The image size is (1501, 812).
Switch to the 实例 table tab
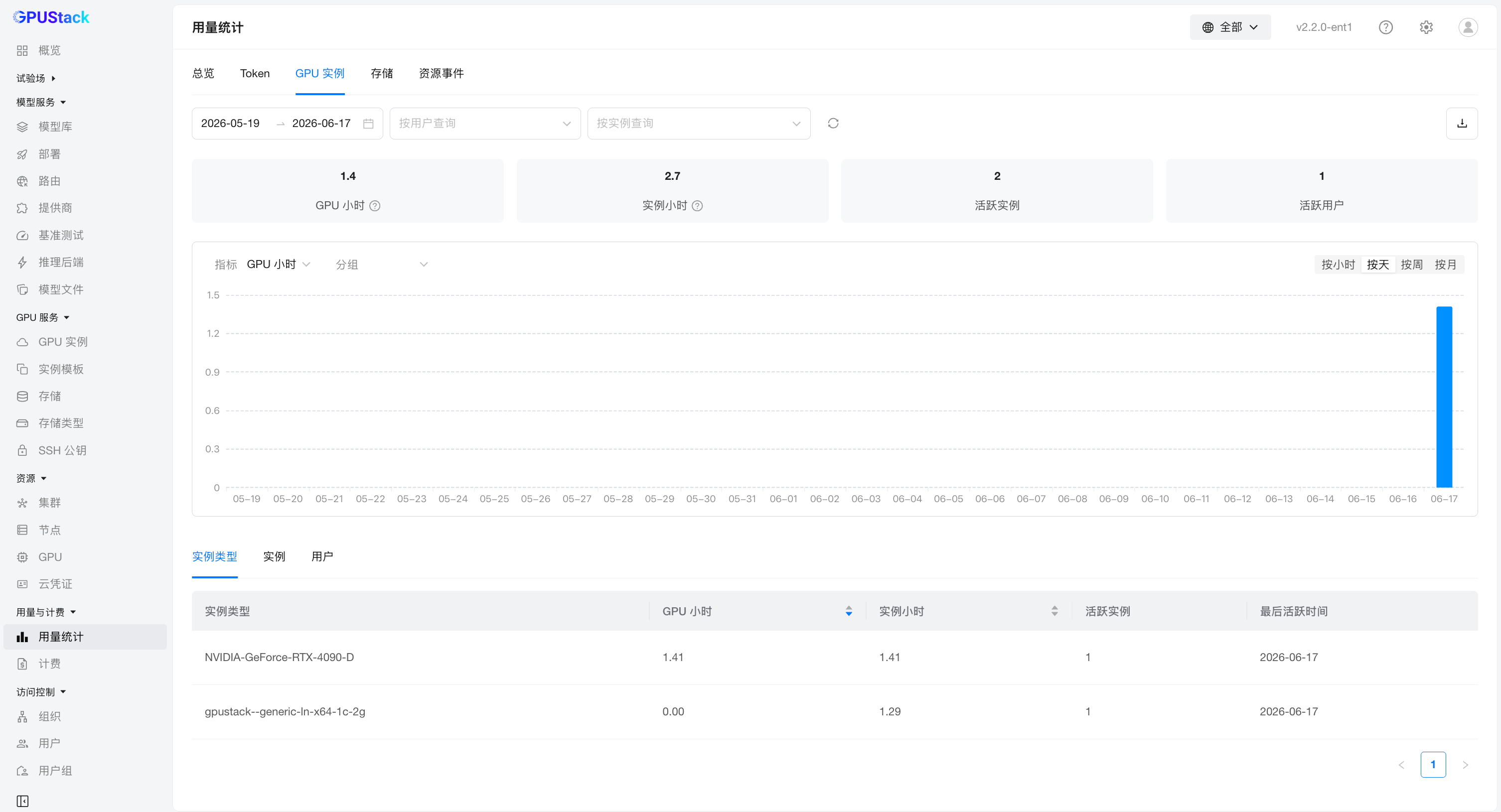tap(274, 556)
